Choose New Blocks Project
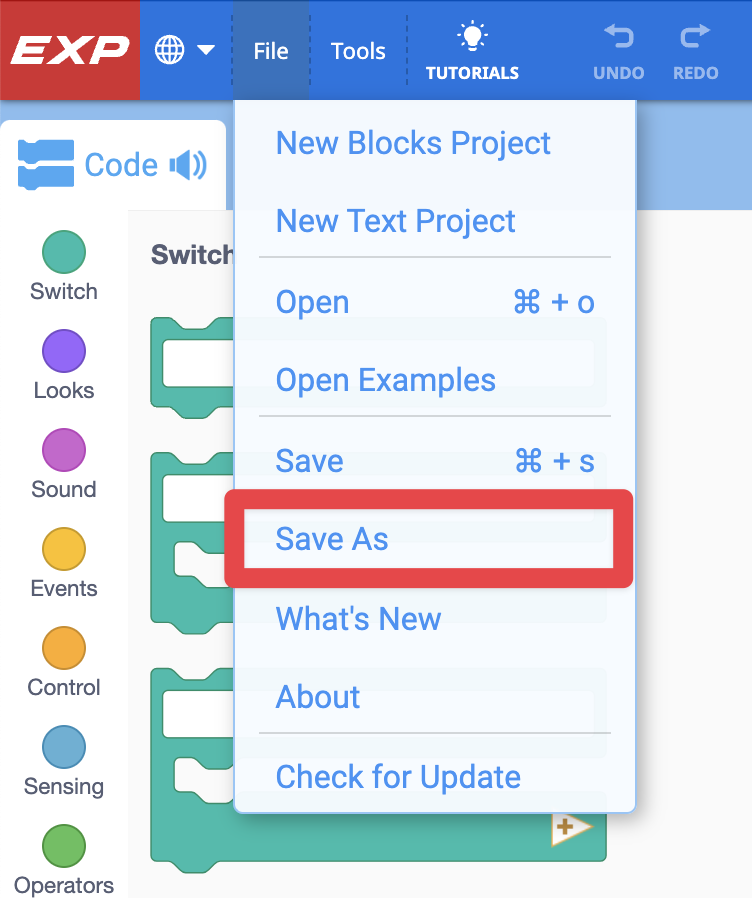The width and height of the screenshot is (752, 898). [413, 143]
